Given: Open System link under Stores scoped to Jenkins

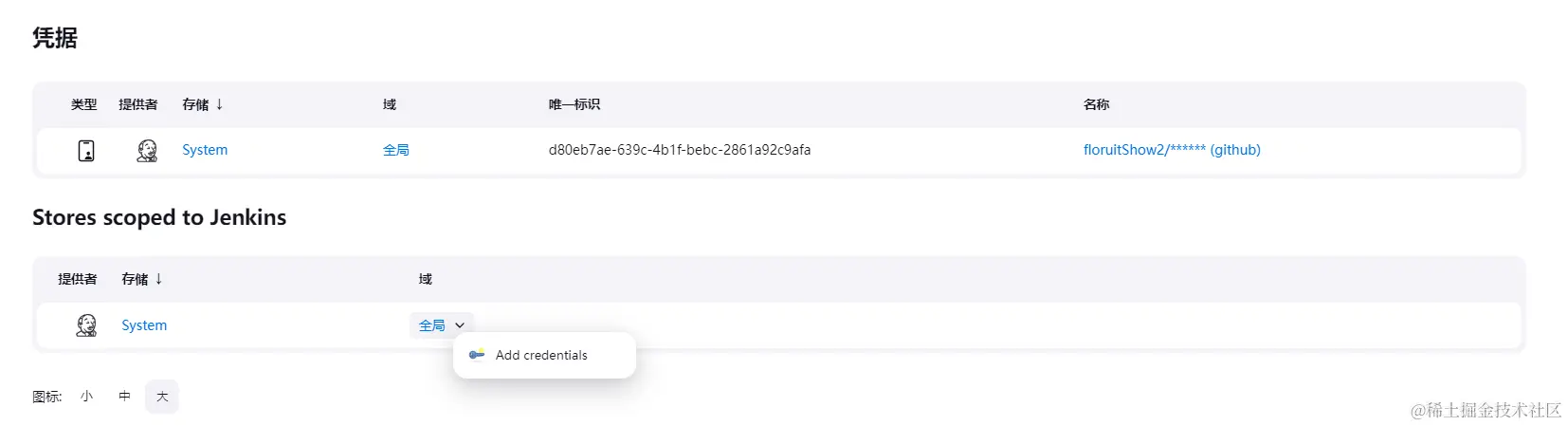Looking at the screenshot, I should [144, 325].
